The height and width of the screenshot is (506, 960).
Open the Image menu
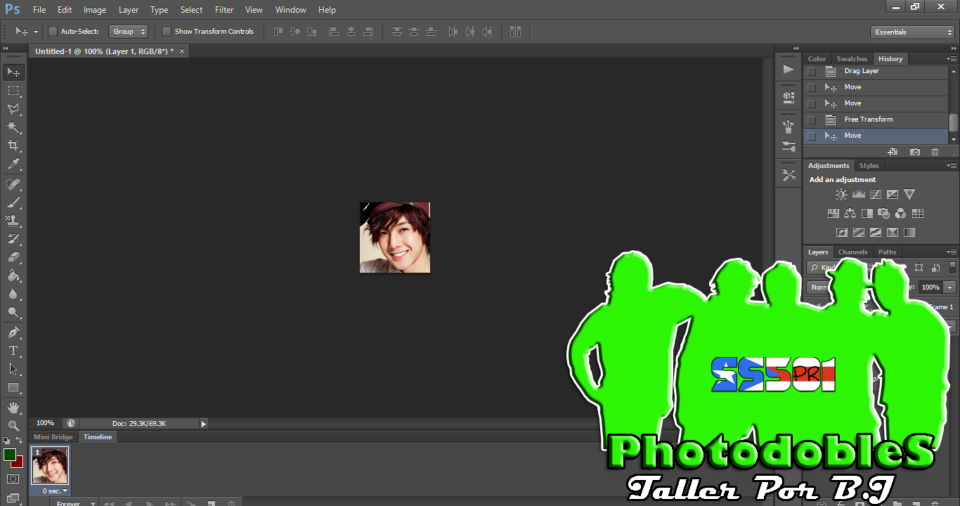(94, 10)
